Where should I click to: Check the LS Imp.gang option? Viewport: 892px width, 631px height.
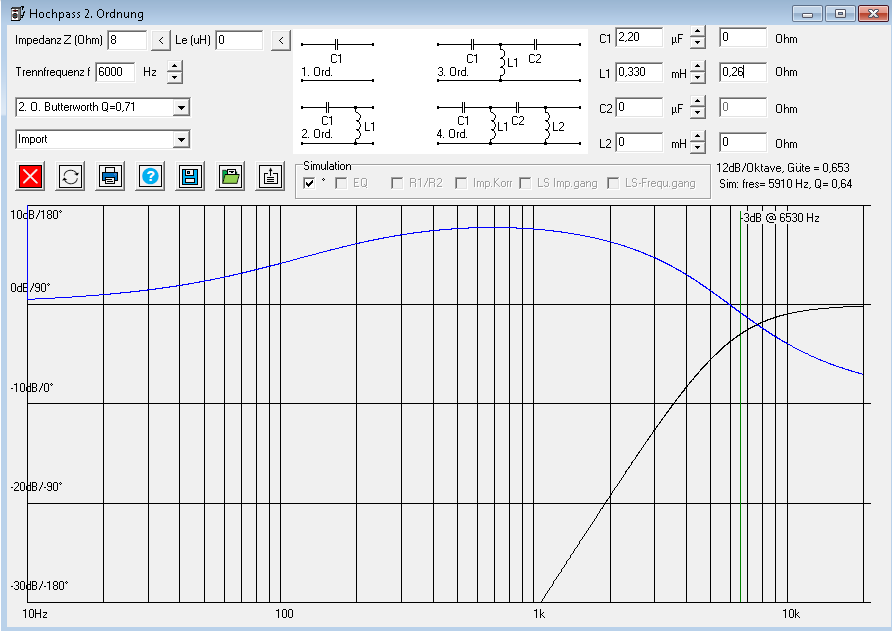526,183
